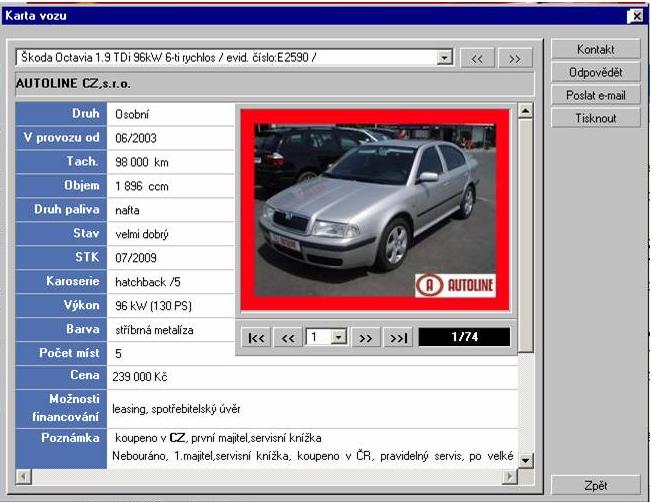The width and height of the screenshot is (652, 502).
Task: Go back using the Zpět button
Action: 595,485
